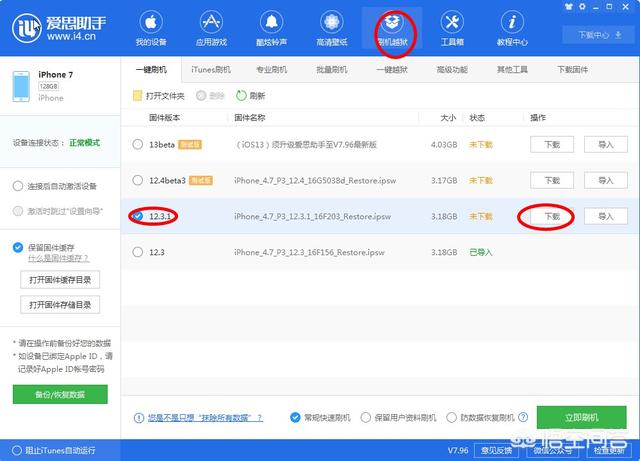Image resolution: width=640 pixels, height=461 pixels.
Task: Switch to 其他工具 tab
Action: [512, 70]
